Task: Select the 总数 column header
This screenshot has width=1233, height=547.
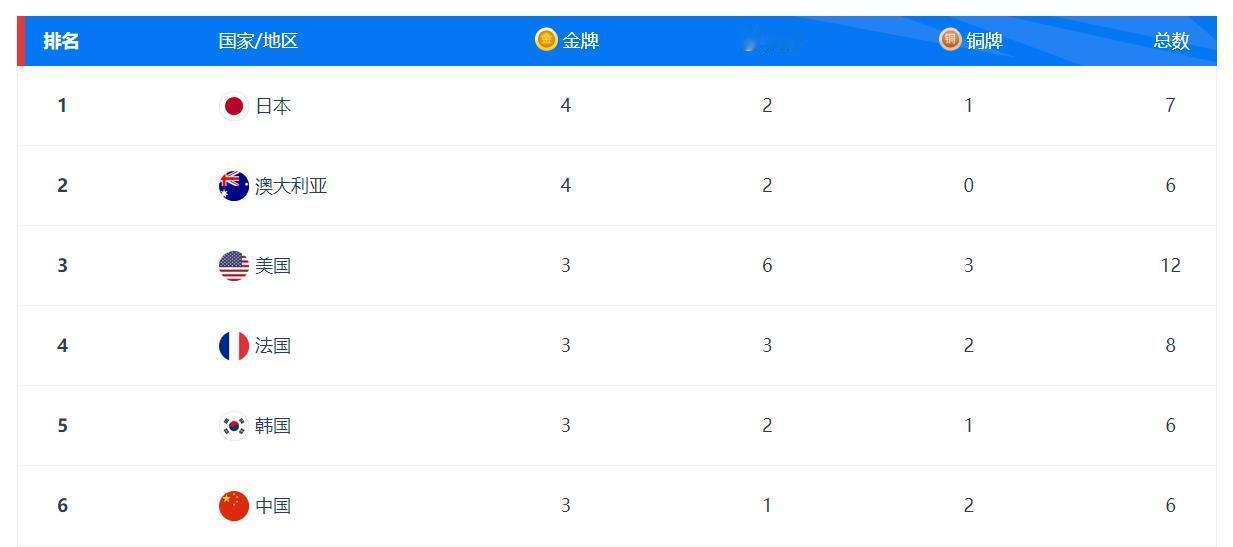Action: (1171, 41)
